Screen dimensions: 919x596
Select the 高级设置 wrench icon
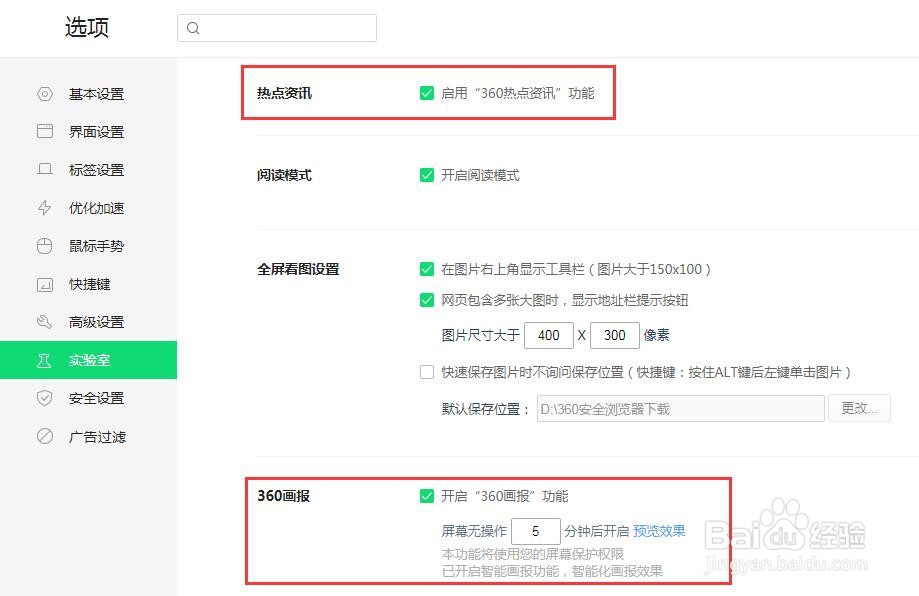point(45,322)
